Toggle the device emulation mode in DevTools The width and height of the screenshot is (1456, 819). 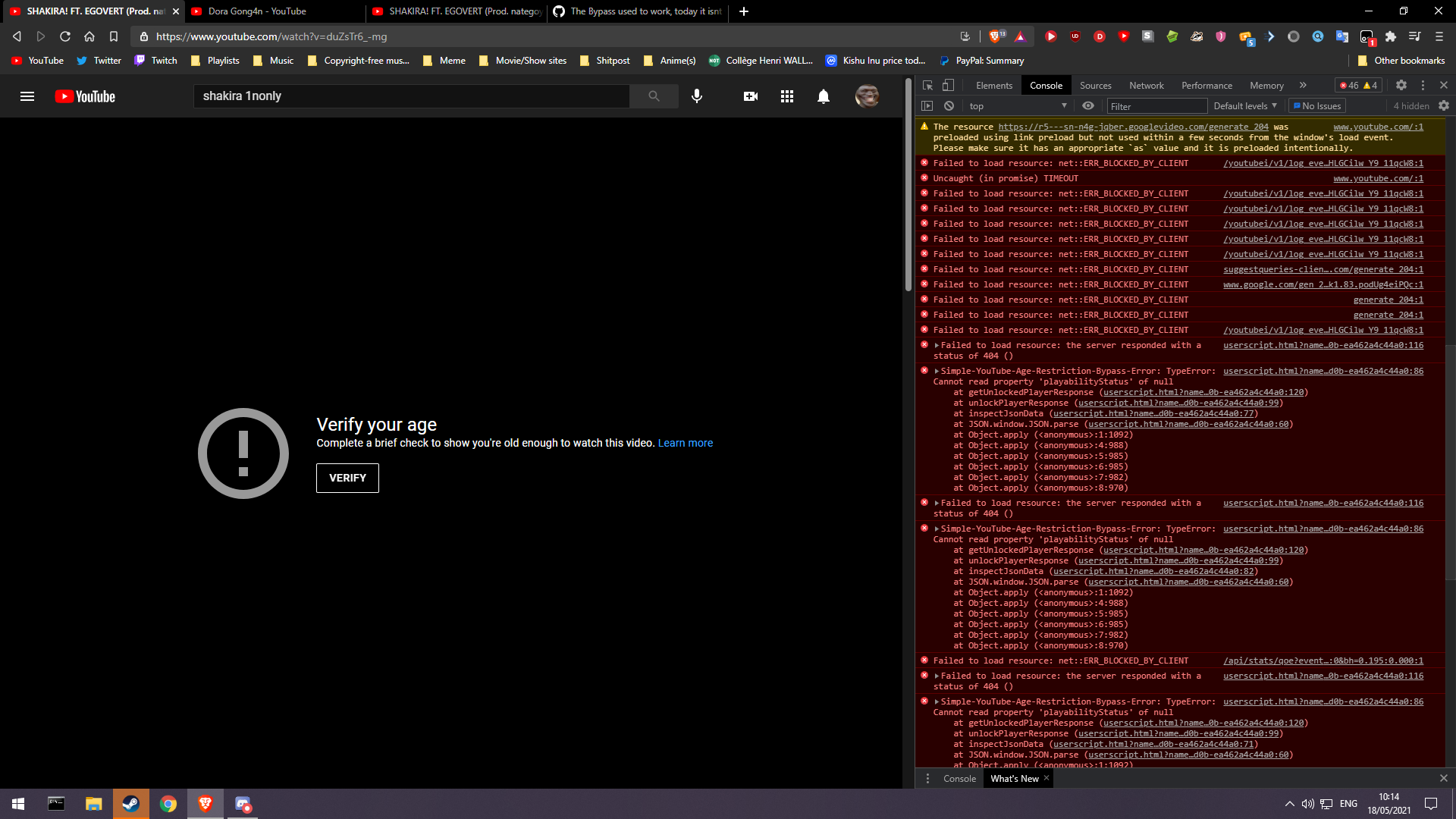click(947, 85)
